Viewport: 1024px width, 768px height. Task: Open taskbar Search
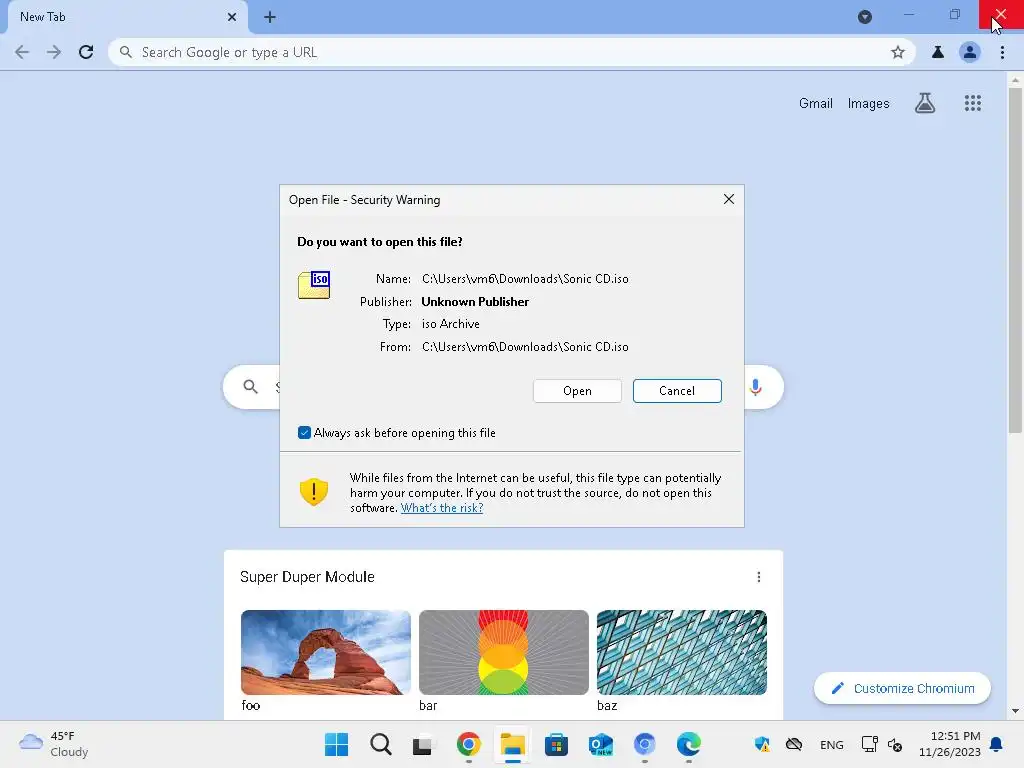(x=381, y=744)
